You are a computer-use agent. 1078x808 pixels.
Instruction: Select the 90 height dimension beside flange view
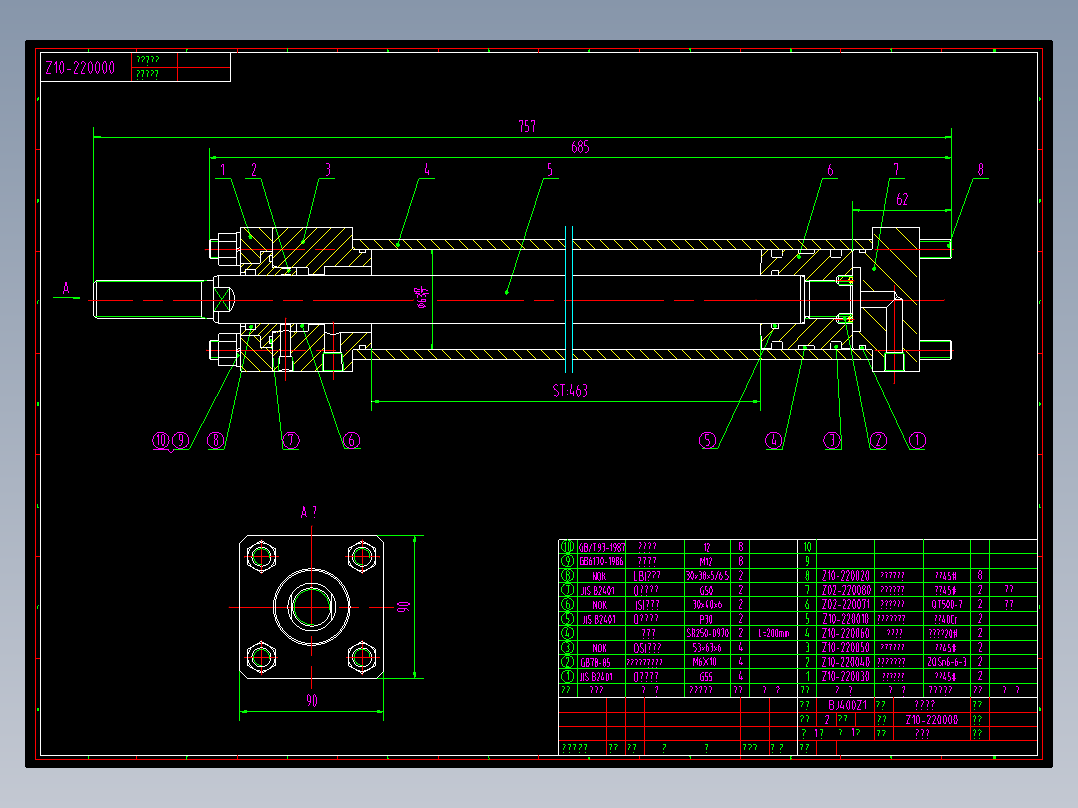point(403,607)
